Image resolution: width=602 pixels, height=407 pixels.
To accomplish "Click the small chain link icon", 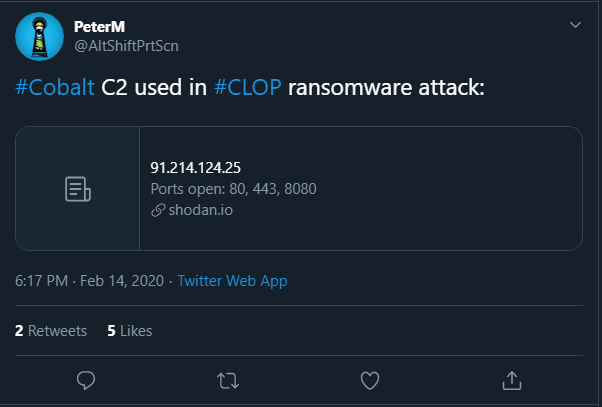I will (157, 210).
